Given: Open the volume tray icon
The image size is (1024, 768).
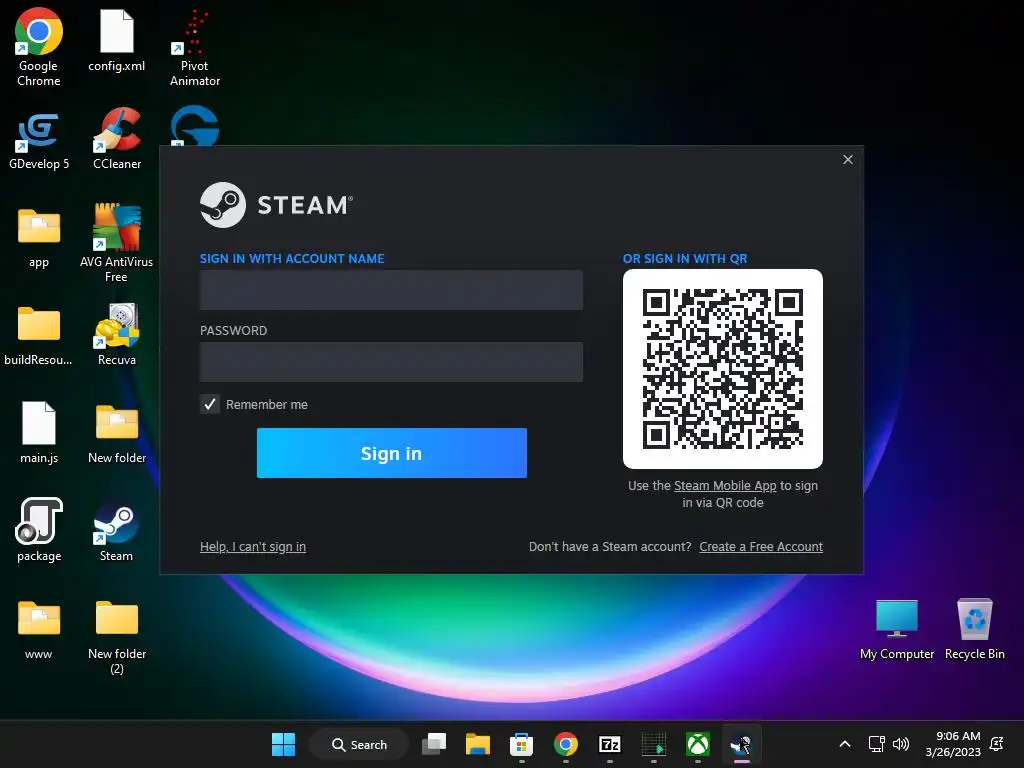Looking at the screenshot, I should pyautogui.click(x=901, y=744).
